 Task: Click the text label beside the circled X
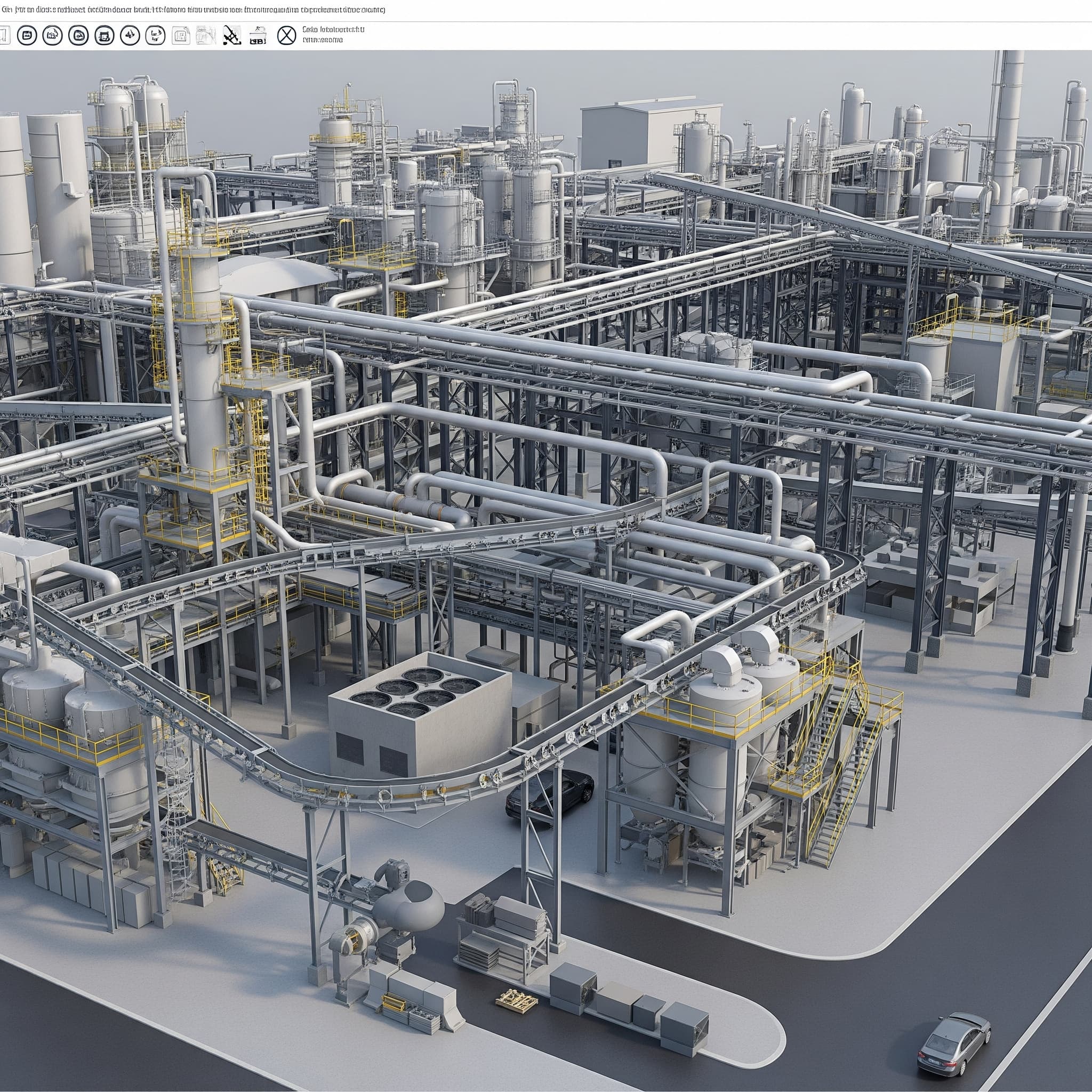[x=333, y=35]
